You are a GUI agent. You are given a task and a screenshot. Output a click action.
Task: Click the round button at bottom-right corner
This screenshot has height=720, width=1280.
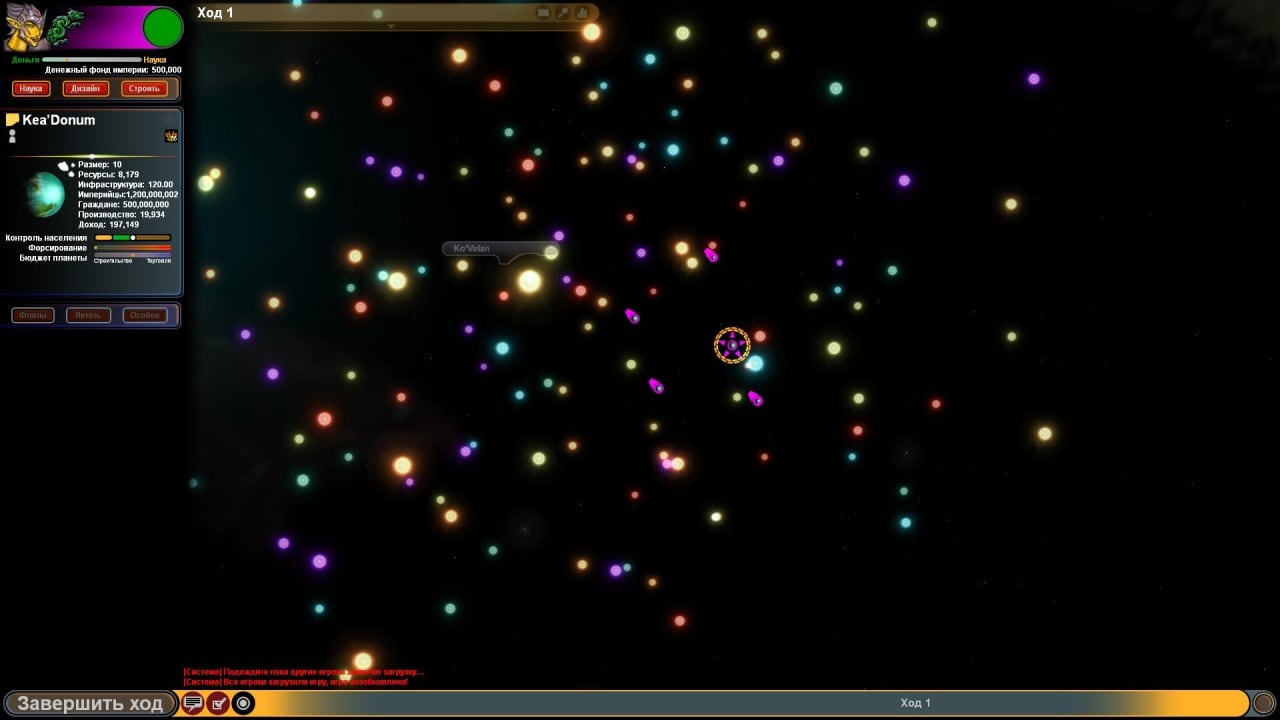(x=1264, y=703)
